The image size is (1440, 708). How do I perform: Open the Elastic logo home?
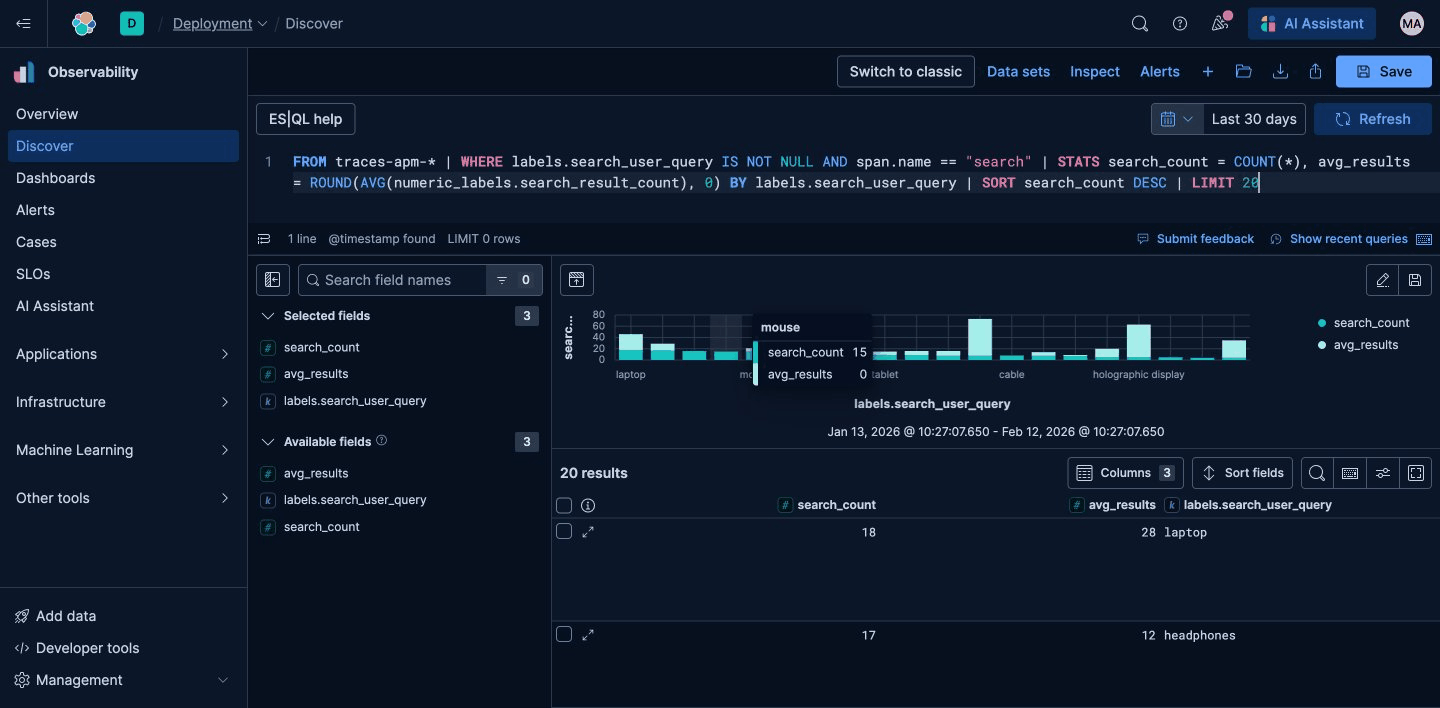(84, 23)
